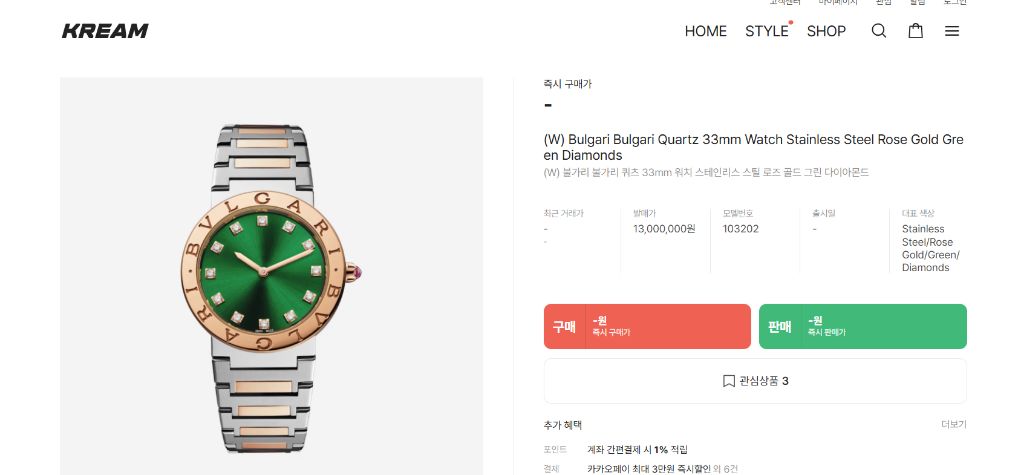The height and width of the screenshot is (475, 1024).
Task: Open the STYLE menu item
Action: point(767,31)
